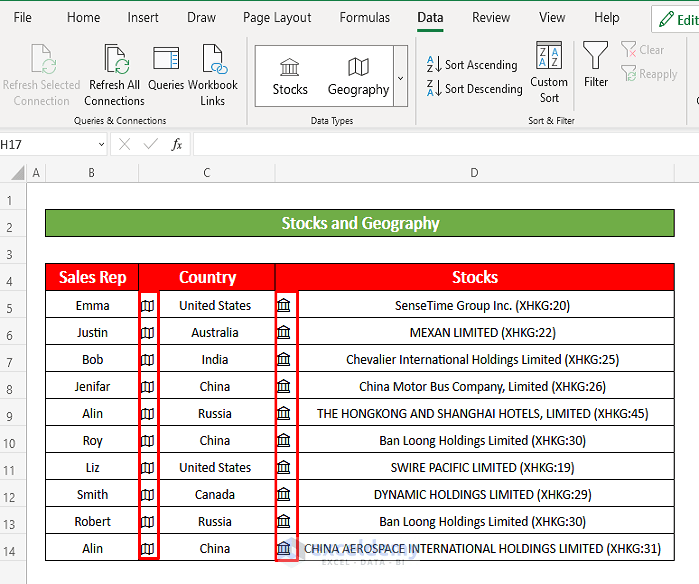Convert to Geography data type
This screenshot has height=584, width=699.
coord(358,77)
